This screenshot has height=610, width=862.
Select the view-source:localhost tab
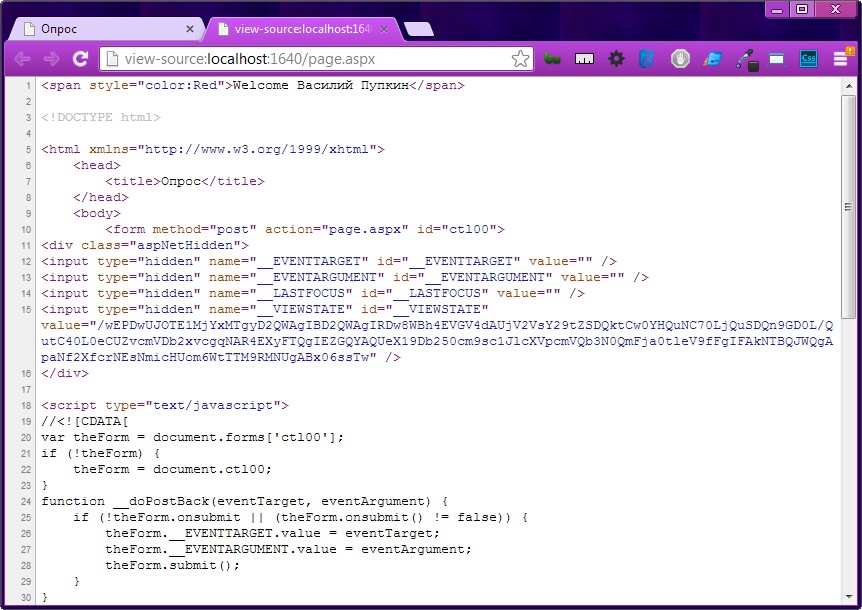tap(302, 29)
